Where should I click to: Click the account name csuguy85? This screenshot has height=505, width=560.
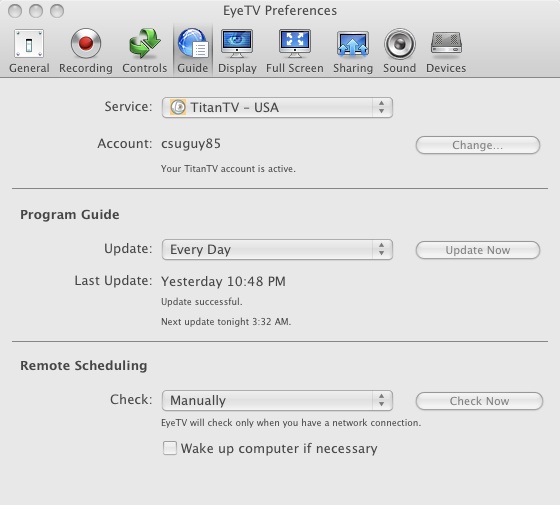point(191,144)
